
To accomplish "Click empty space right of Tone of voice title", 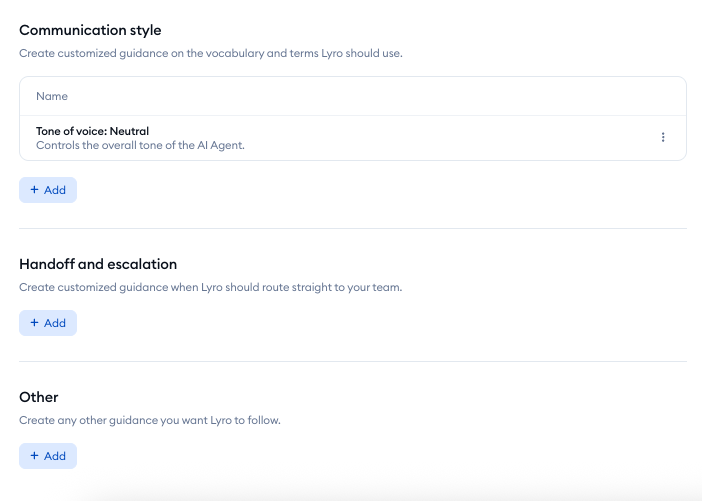I will (x=400, y=131).
